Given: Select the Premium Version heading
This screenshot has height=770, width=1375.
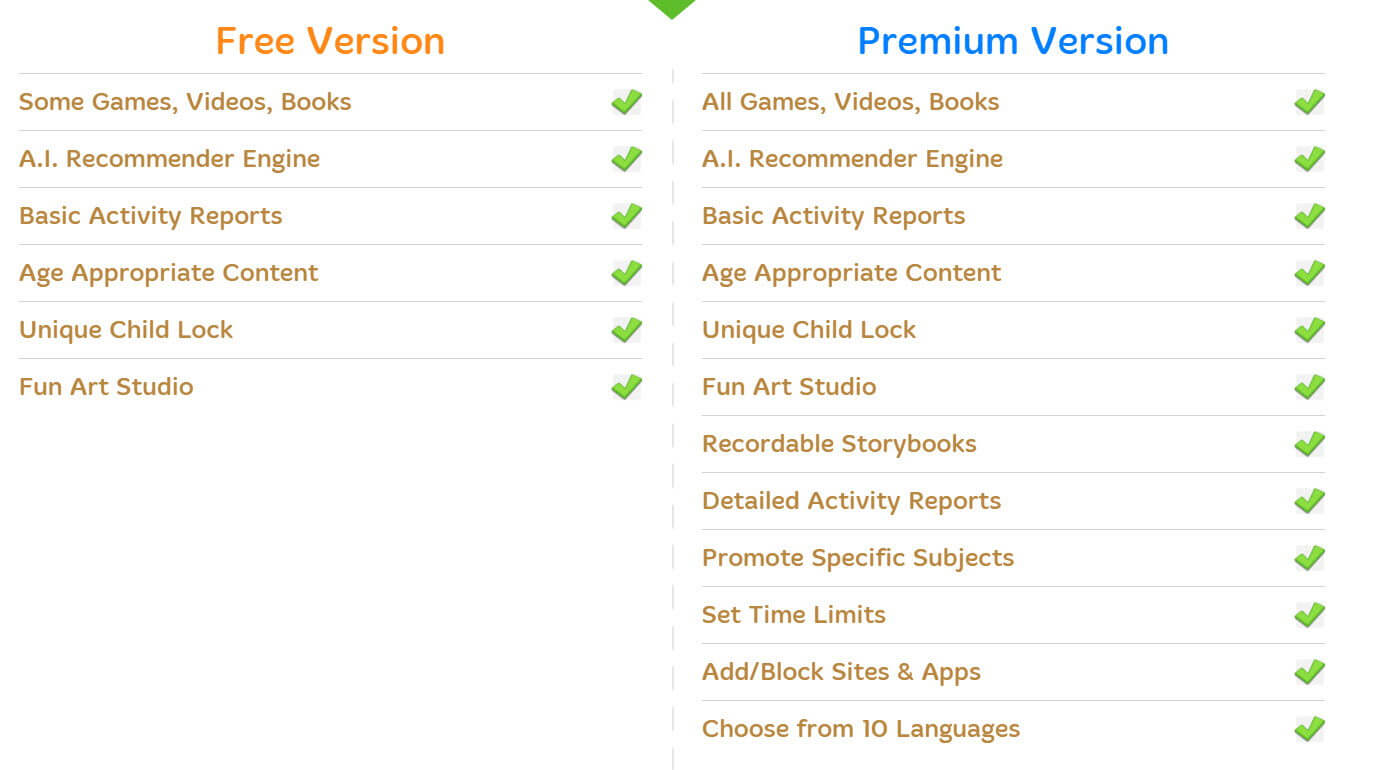Looking at the screenshot, I should point(1013,41).
